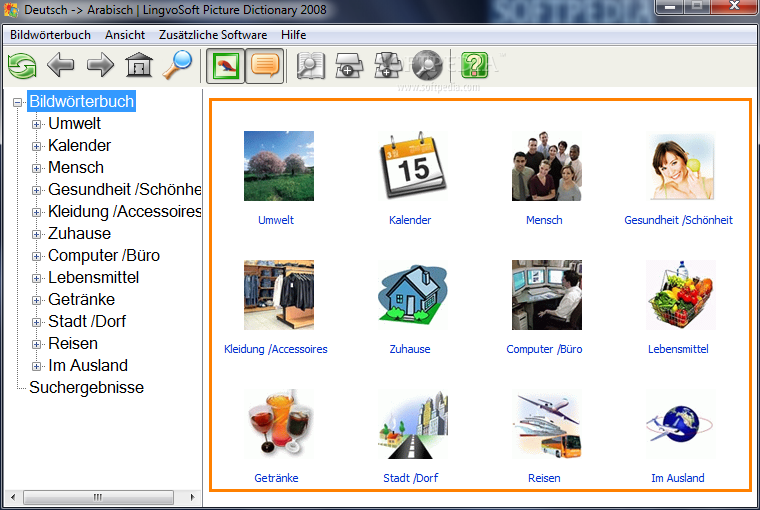760x510 pixels.
Task: Click the office computer workstation picture
Action: (547, 295)
